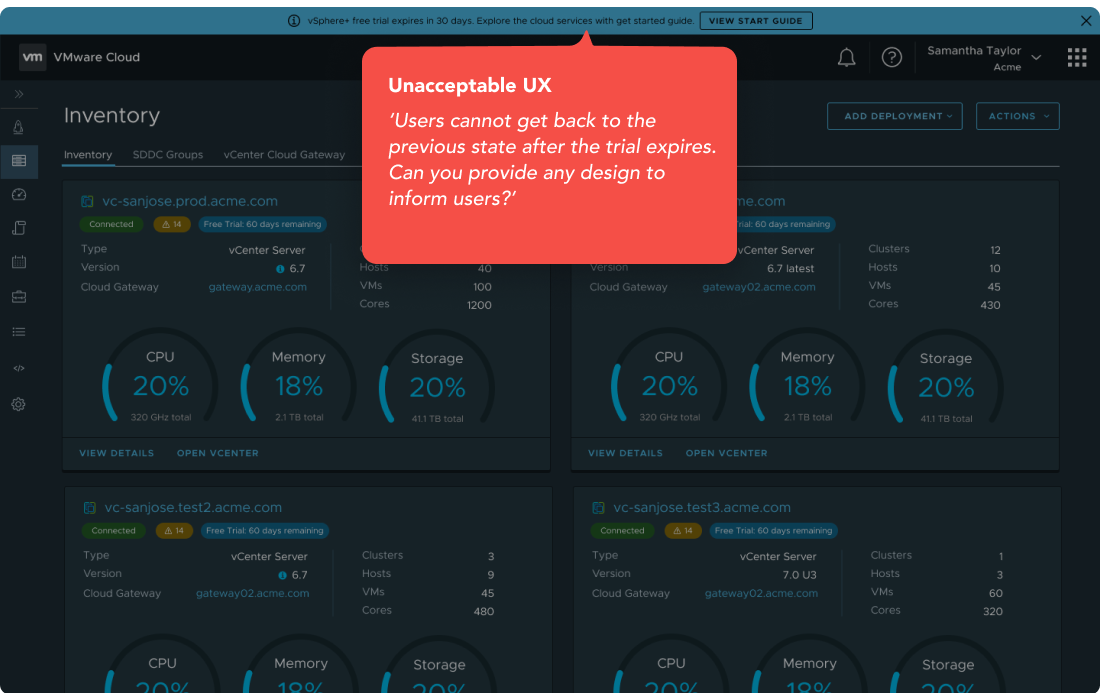Click the vm VMware Cloud logo

[79, 58]
